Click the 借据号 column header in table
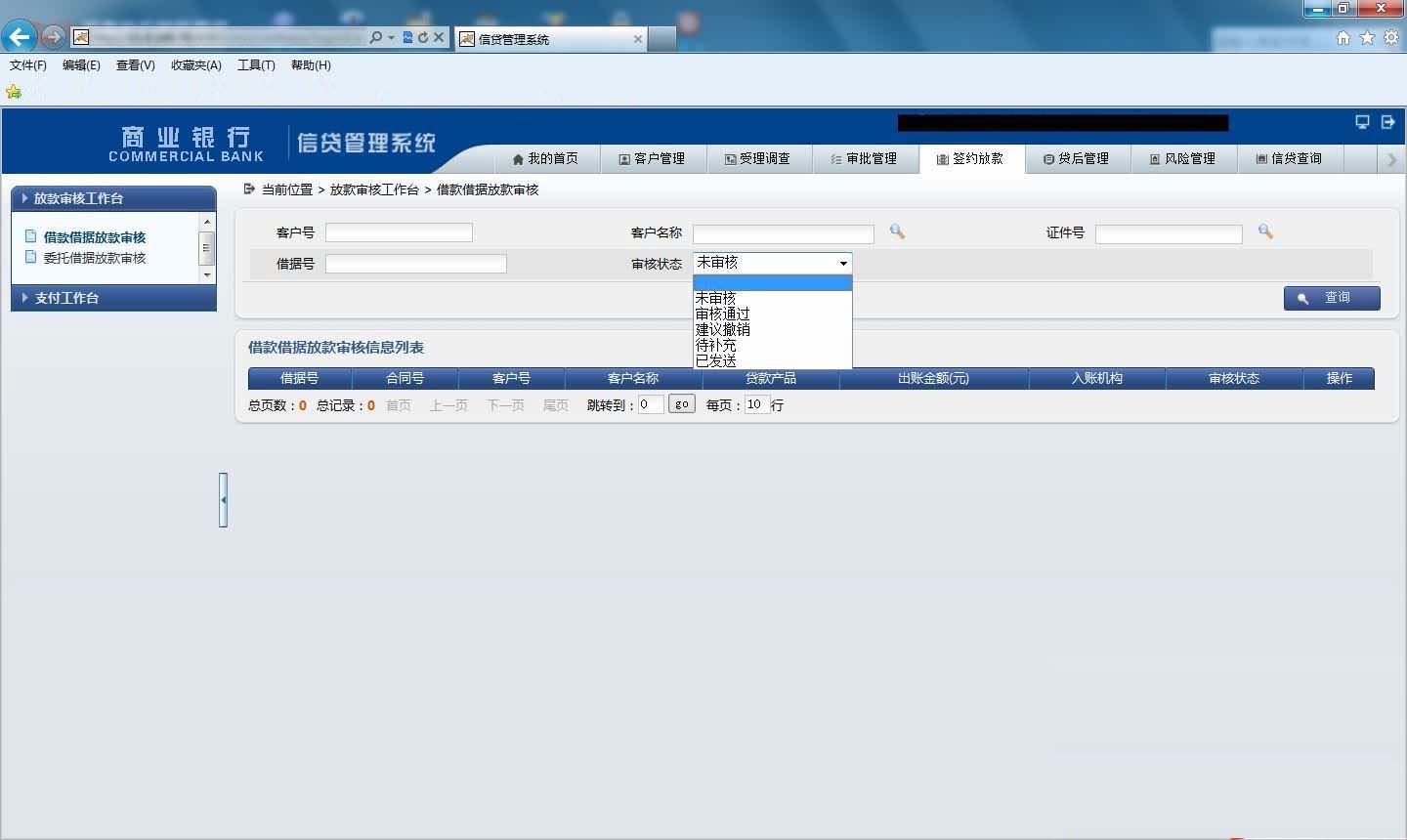Image resolution: width=1407 pixels, height=840 pixels. [299, 378]
